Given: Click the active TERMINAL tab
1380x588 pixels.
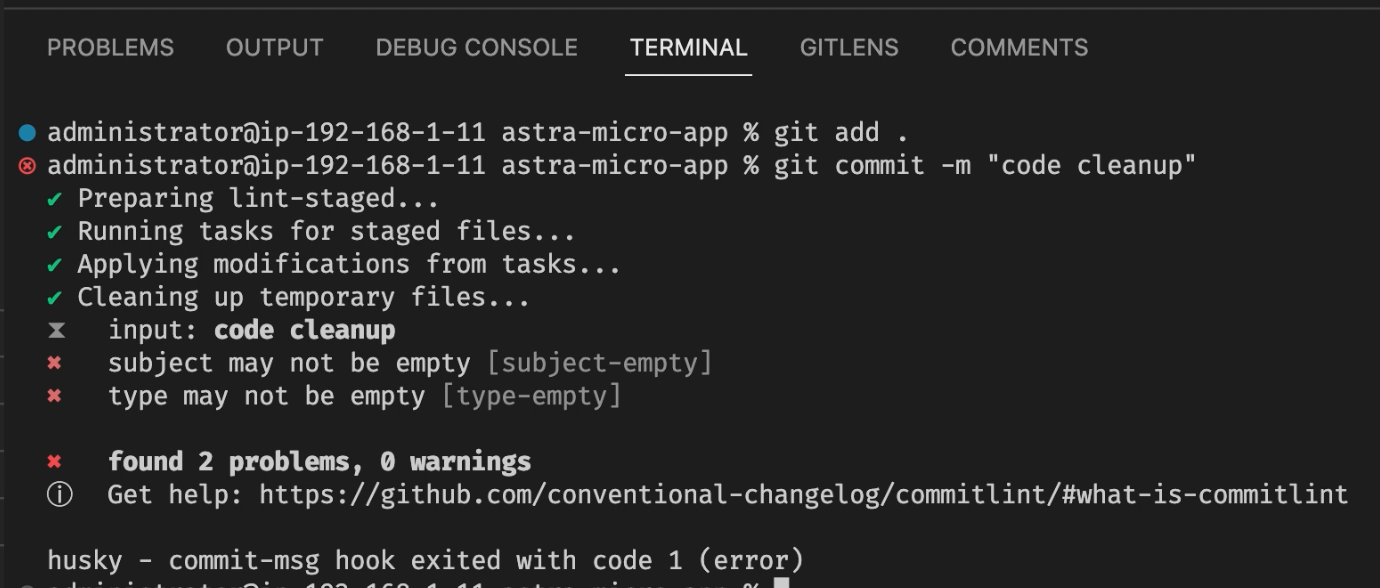Looking at the screenshot, I should pyautogui.click(x=688, y=47).
